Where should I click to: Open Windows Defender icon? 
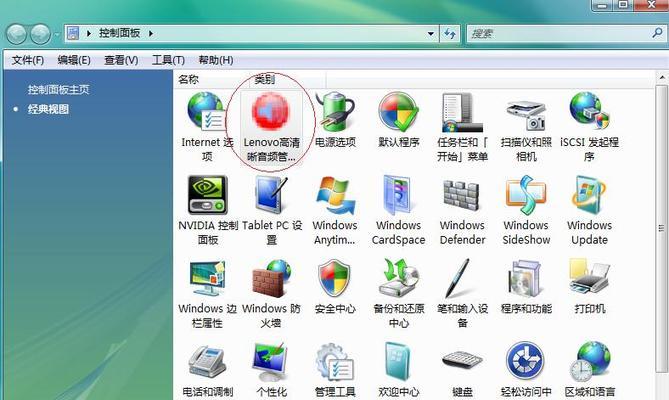[462, 195]
